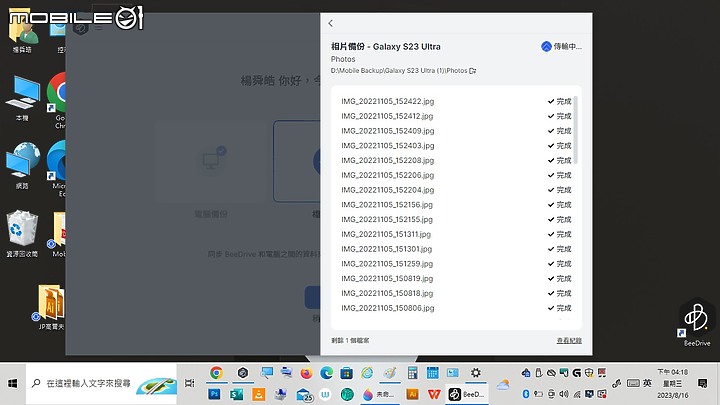Open Calculator from the taskbar
The image size is (720, 405).
pos(412,373)
